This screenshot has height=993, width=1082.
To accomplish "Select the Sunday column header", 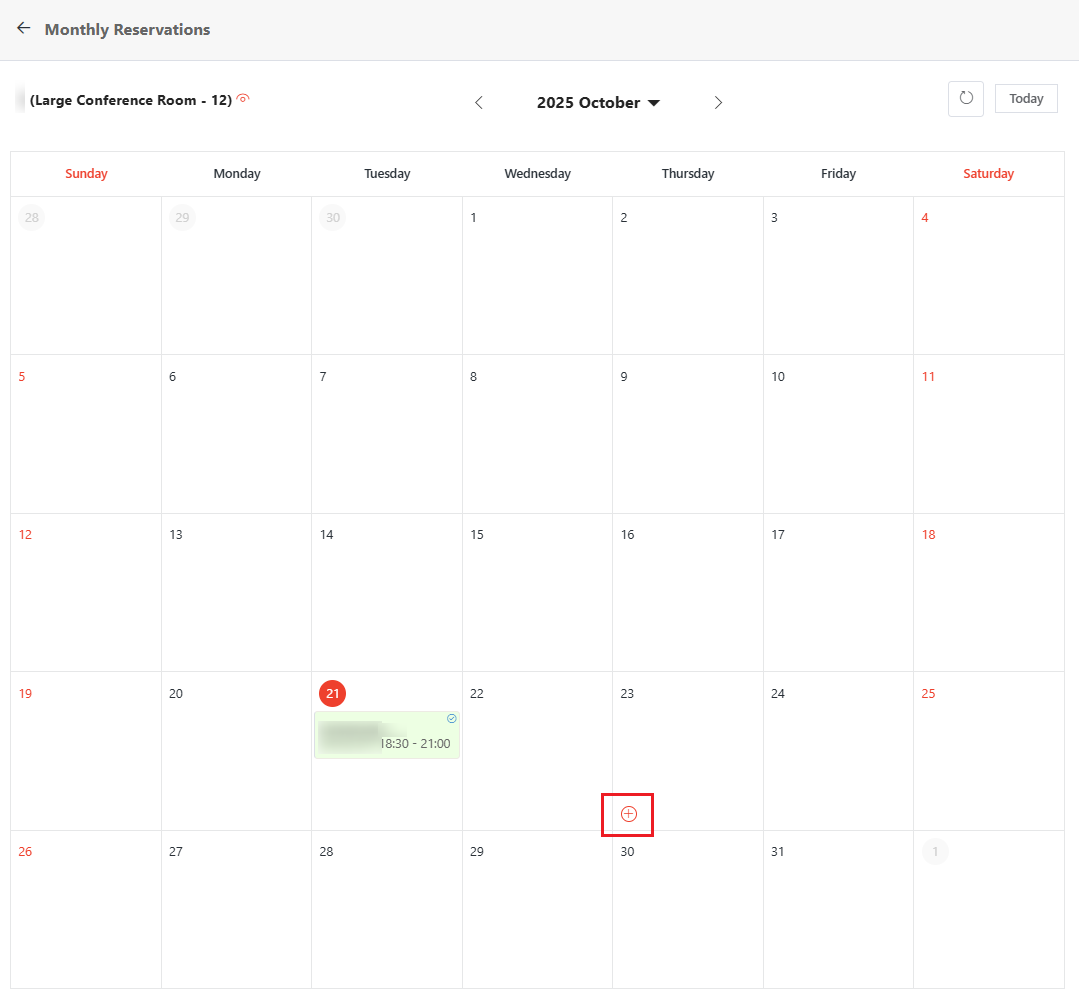I will 86,173.
